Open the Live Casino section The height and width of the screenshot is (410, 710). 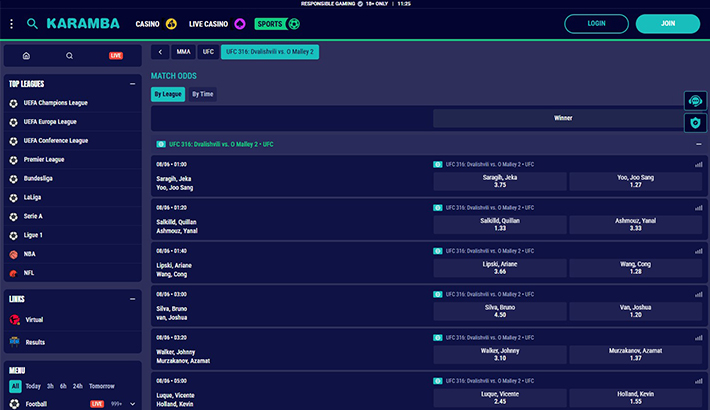tap(208, 24)
